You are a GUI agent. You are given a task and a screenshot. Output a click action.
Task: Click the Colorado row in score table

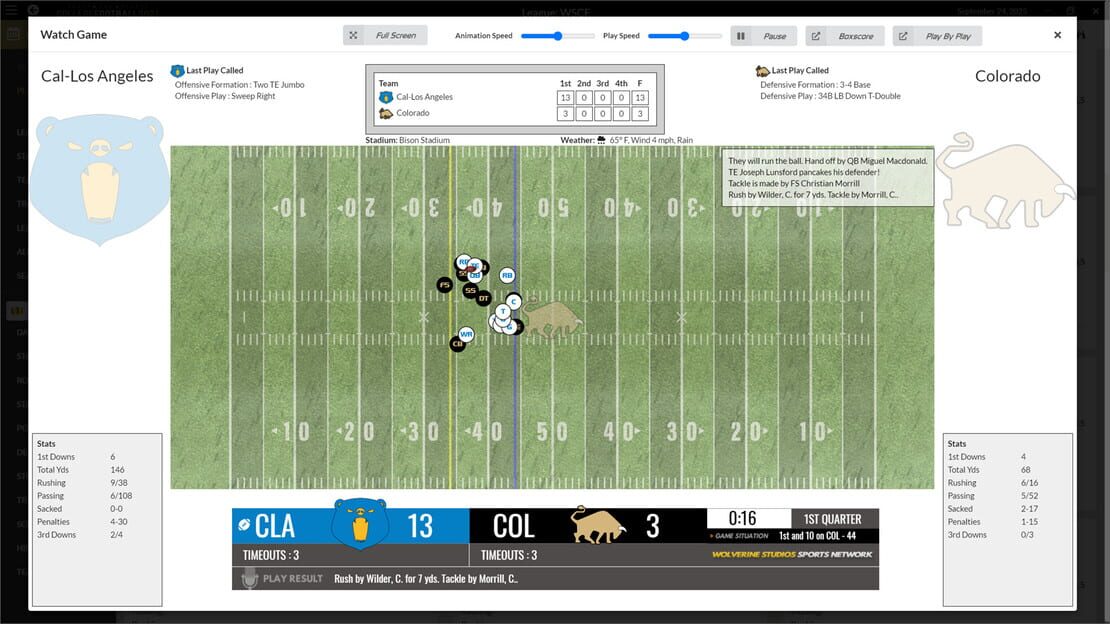point(513,113)
